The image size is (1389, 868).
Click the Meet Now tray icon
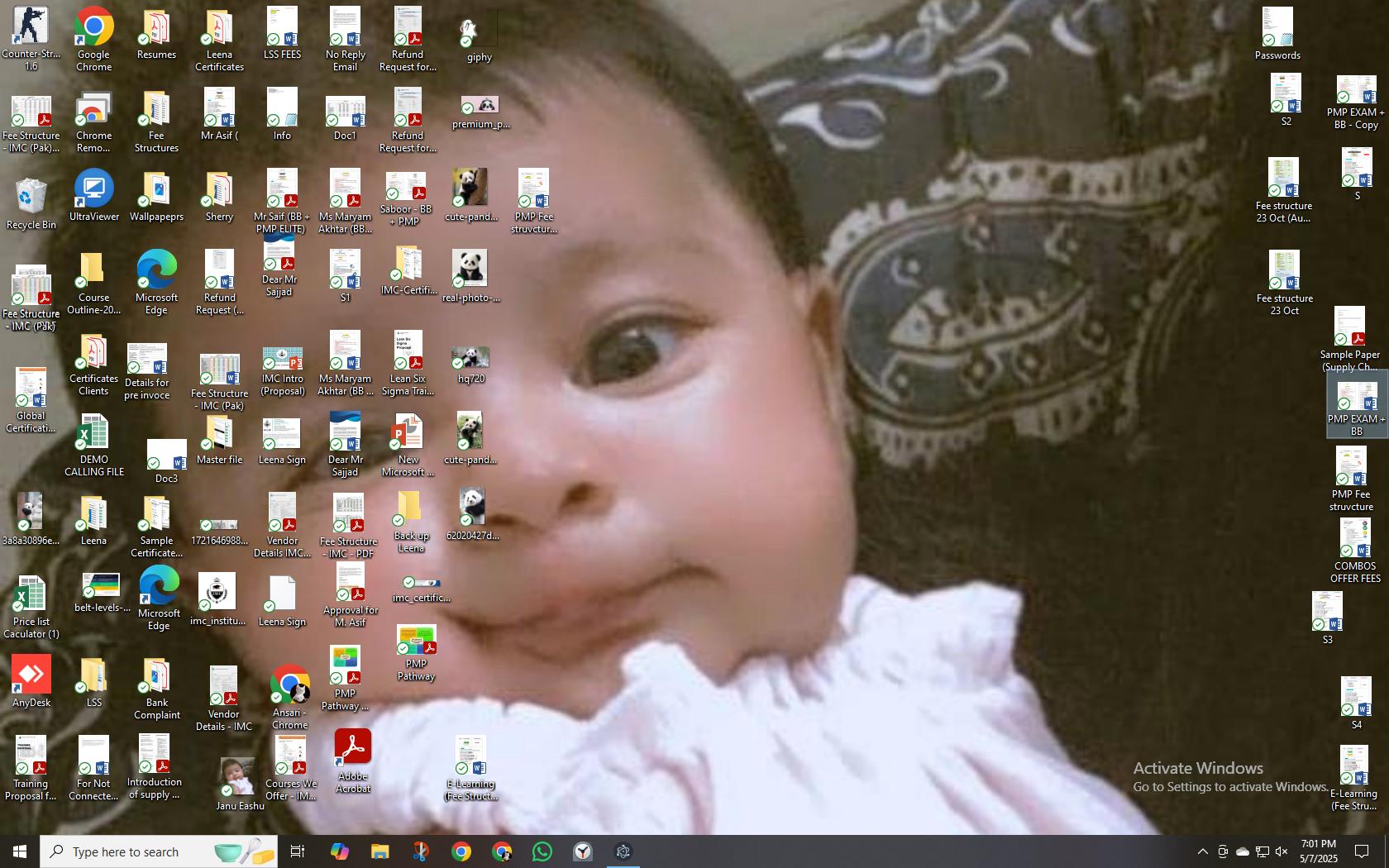click(x=1223, y=851)
